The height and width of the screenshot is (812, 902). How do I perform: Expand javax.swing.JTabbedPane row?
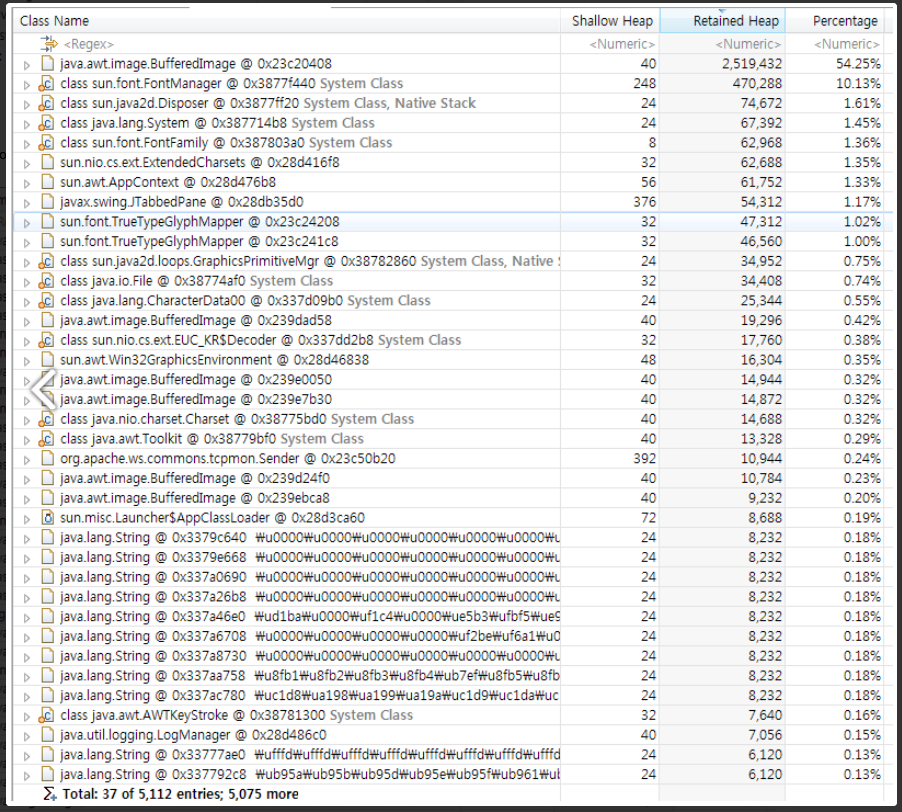click(x=26, y=203)
